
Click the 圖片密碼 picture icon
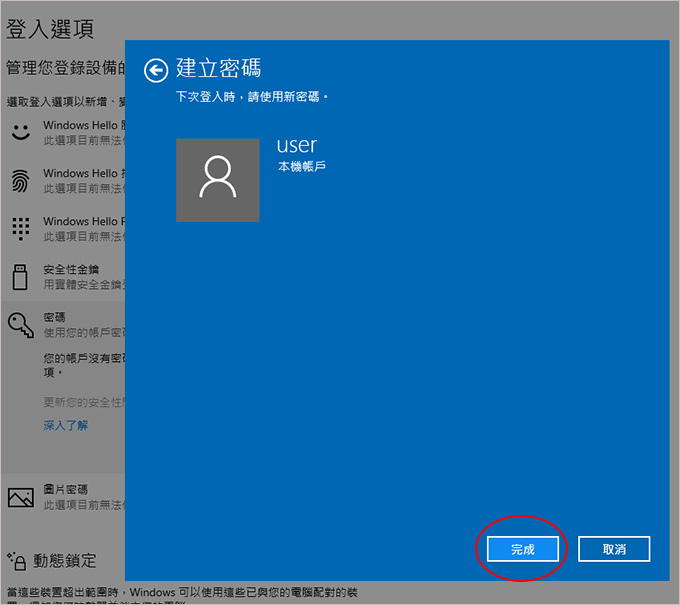click(20, 497)
